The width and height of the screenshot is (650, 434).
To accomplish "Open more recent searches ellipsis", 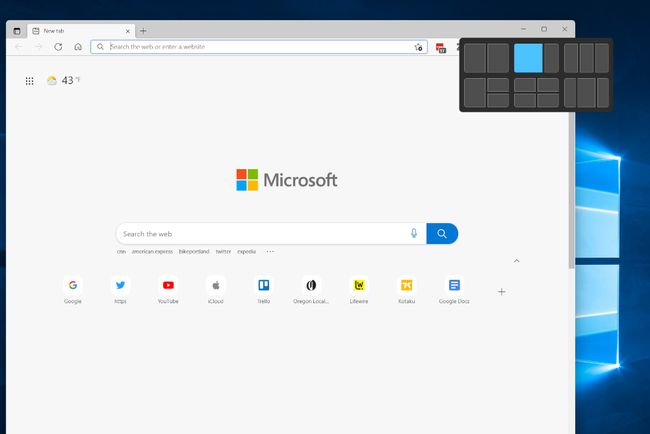I will coord(270,252).
